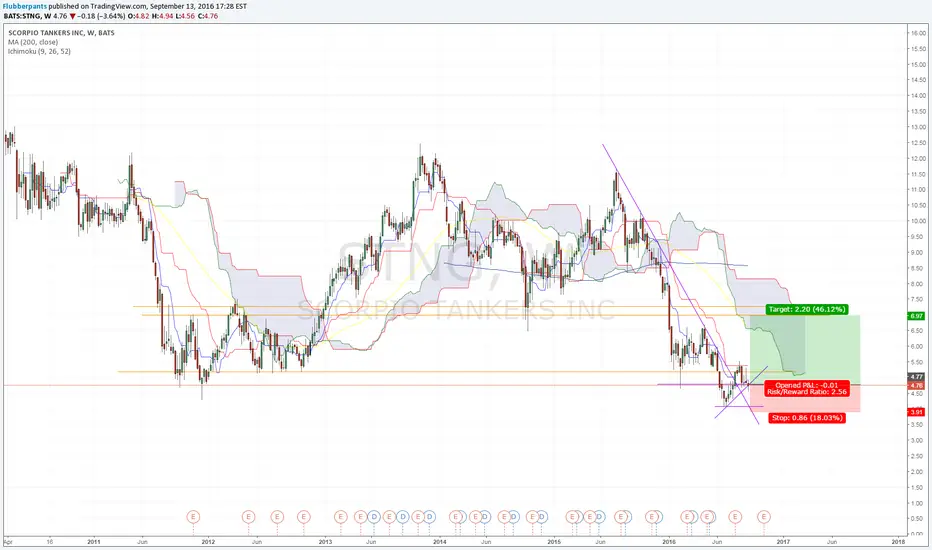Click the 10.00 price scale label
This screenshot has width=932, height=550.
[917, 221]
